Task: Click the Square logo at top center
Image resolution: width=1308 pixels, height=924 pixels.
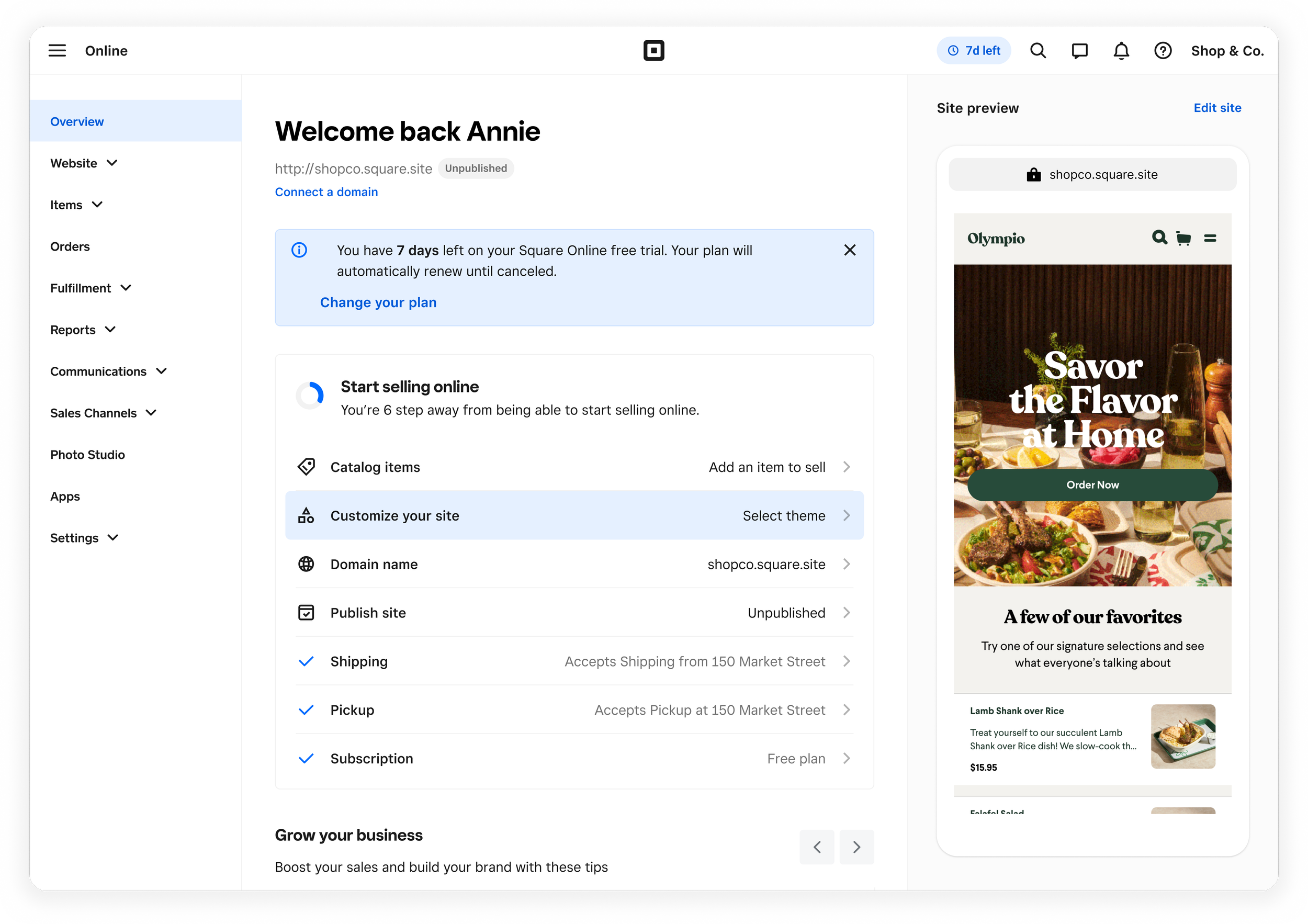Action: [653, 51]
